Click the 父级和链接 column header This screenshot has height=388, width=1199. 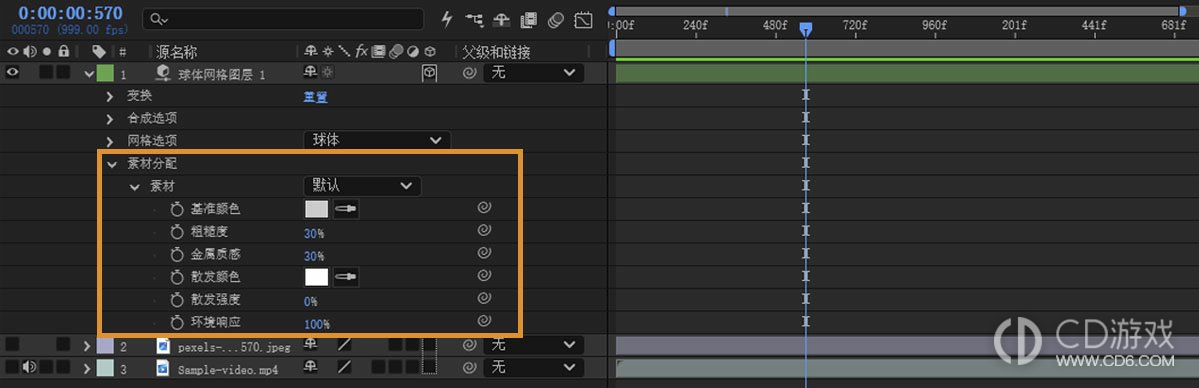pyautogui.click(x=496, y=52)
